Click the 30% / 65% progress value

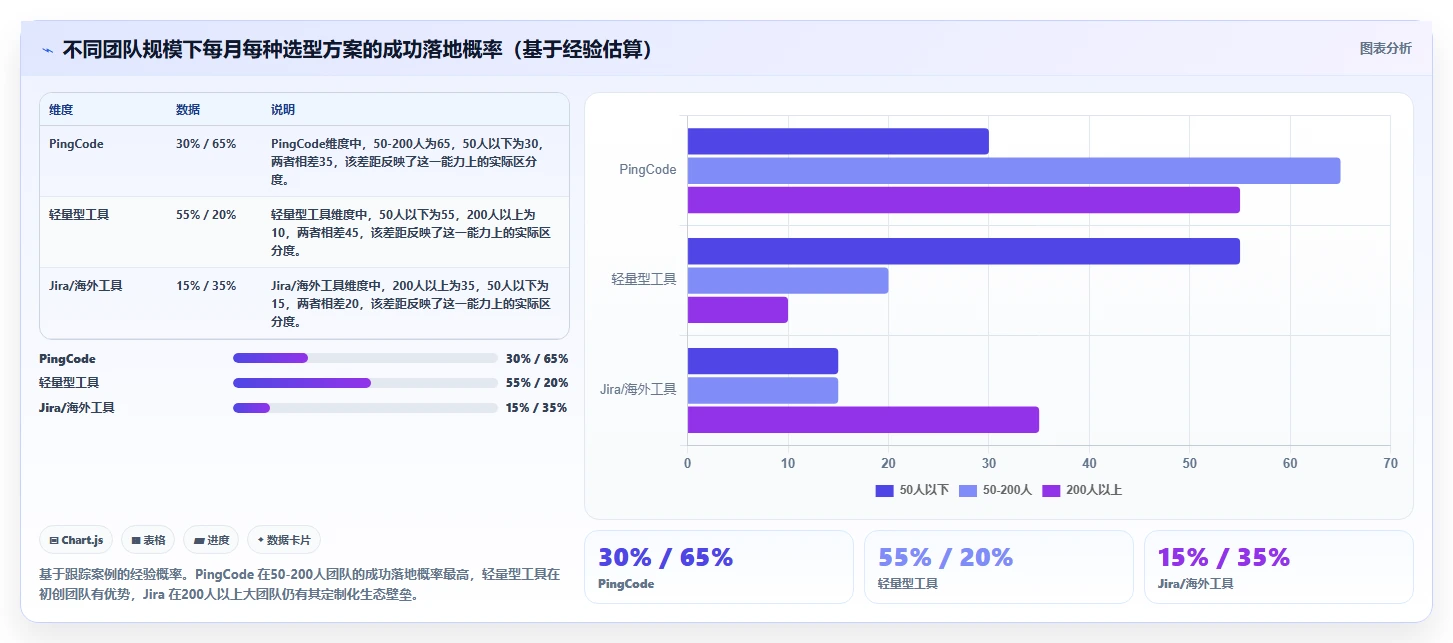click(536, 358)
